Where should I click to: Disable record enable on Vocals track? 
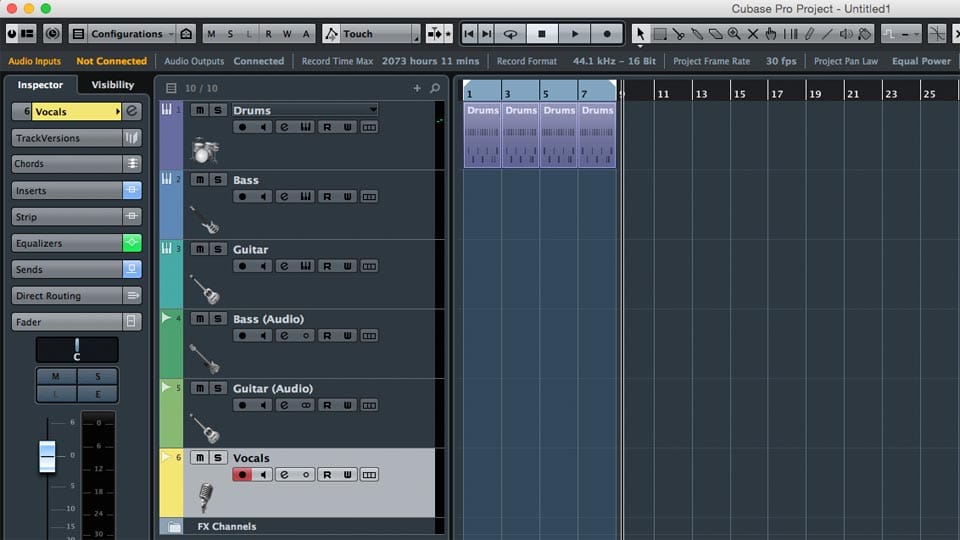point(242,474)
